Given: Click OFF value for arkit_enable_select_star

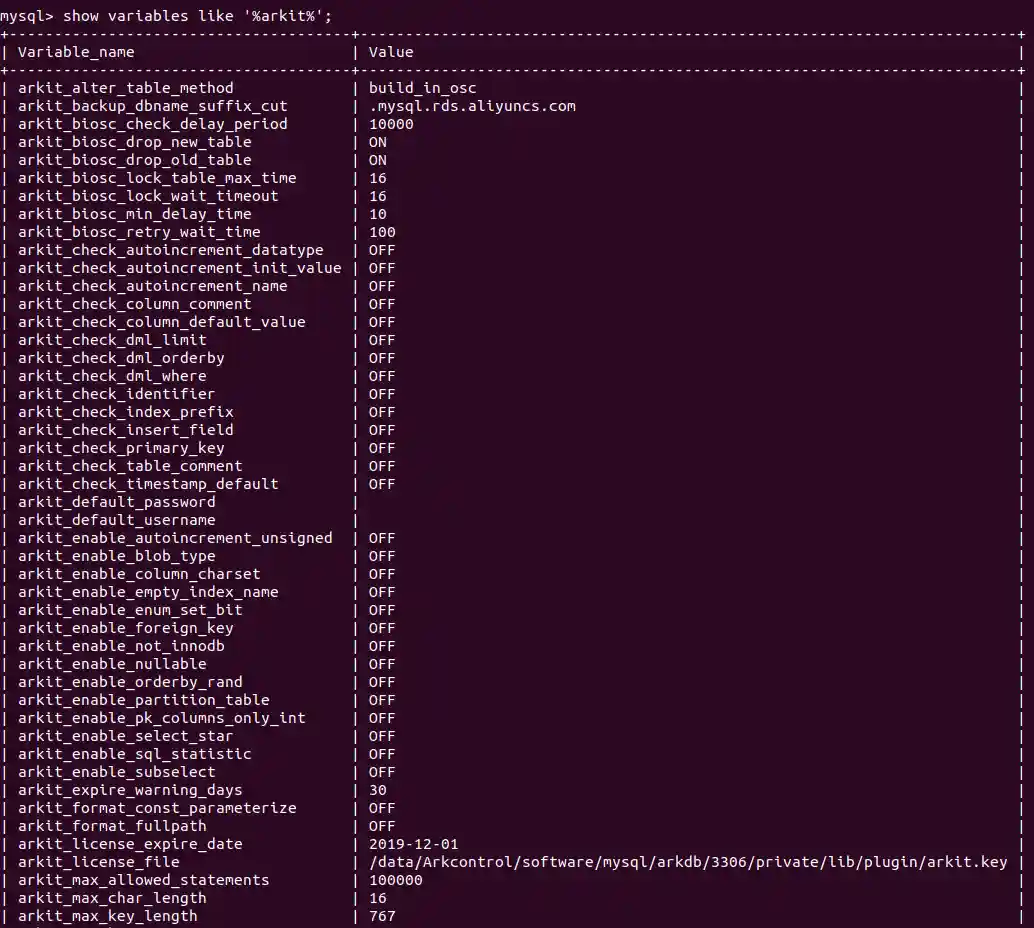Looking at the screenshot, I should 382,736.
